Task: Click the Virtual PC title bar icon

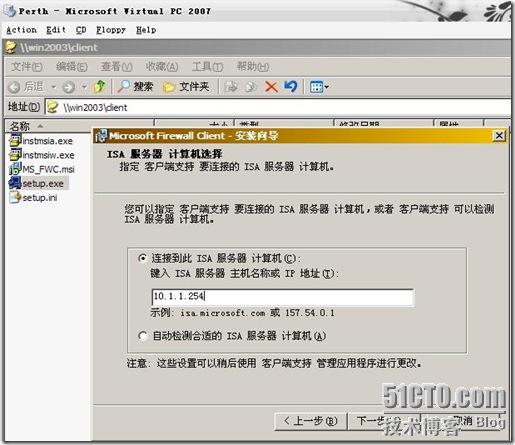Action: point(10,10)
